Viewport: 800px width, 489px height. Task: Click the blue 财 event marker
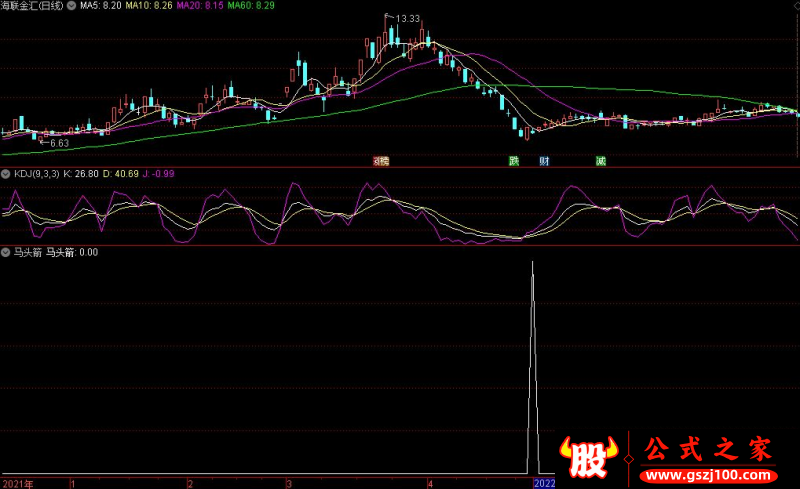(x=544, y=161)
